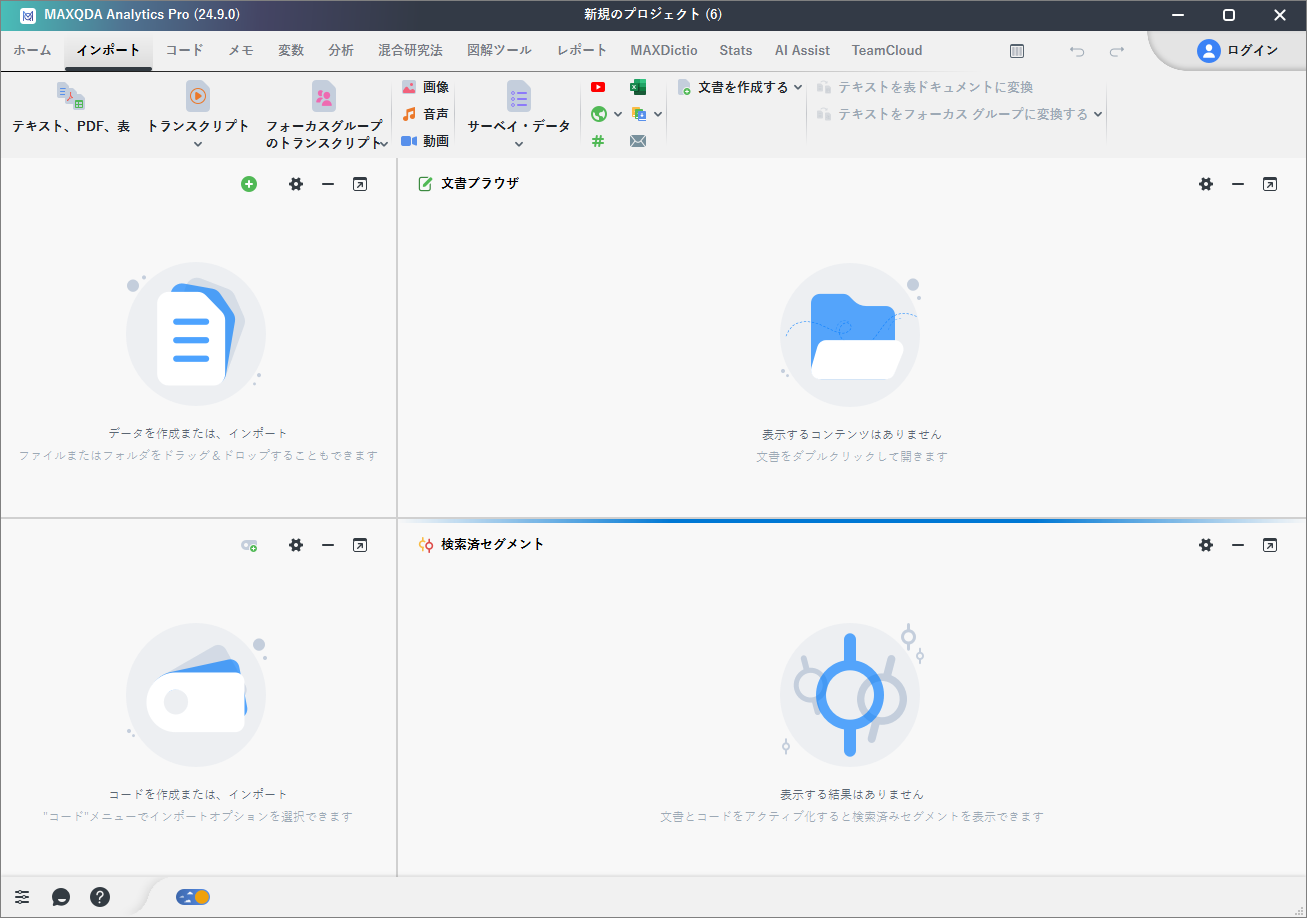Open the メモ tab

click(240, 50)
